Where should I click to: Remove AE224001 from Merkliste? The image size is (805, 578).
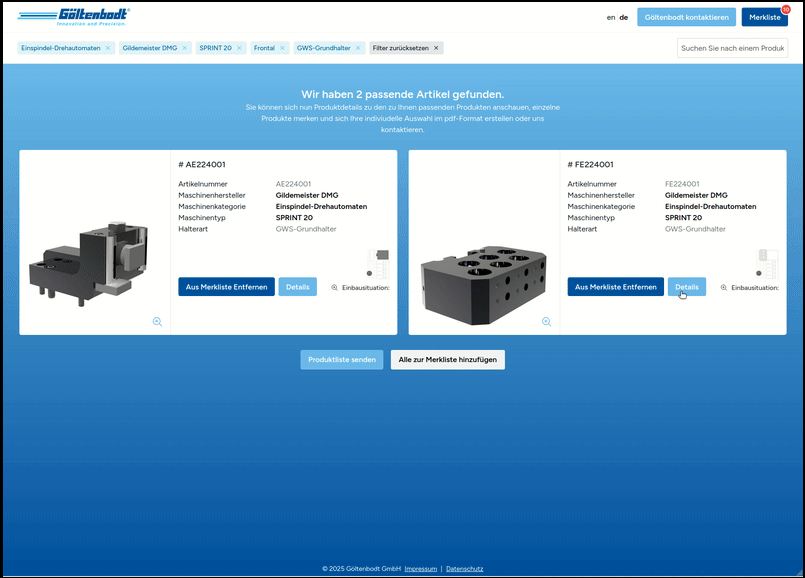(226, 287)
